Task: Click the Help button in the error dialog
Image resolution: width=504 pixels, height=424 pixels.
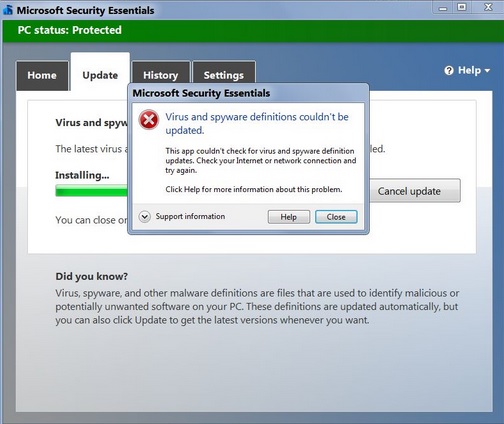Action: (x=289, y=217)
